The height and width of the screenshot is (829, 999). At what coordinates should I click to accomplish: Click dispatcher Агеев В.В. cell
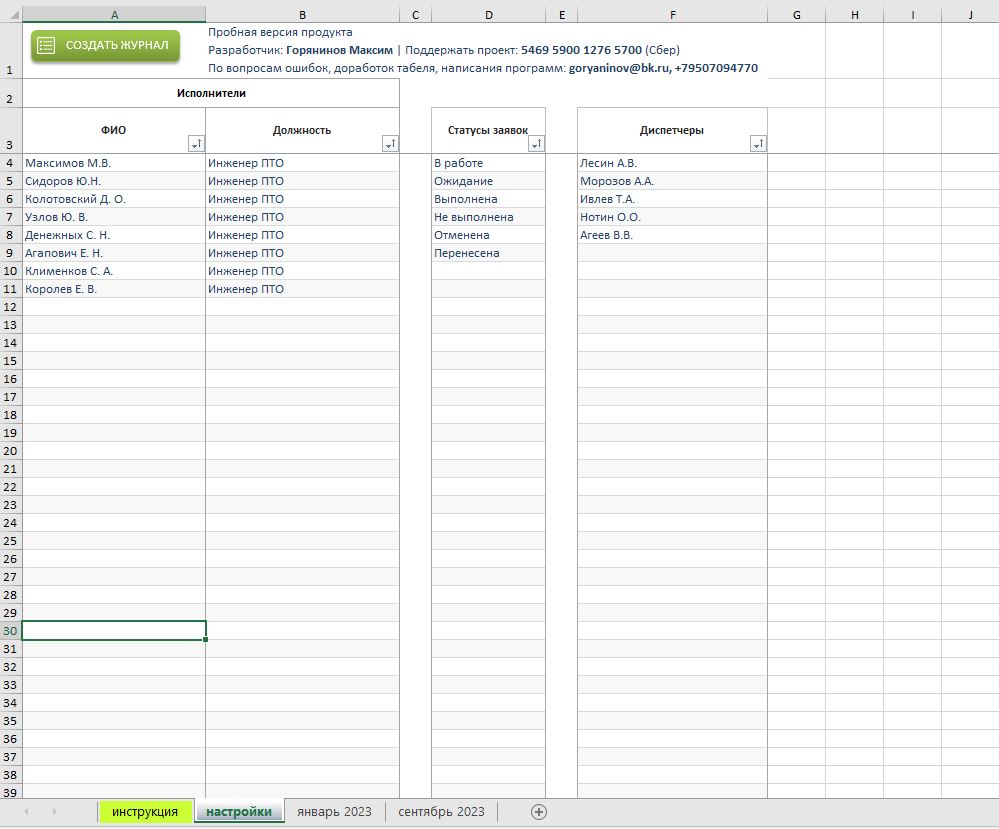tap(673, 235)
